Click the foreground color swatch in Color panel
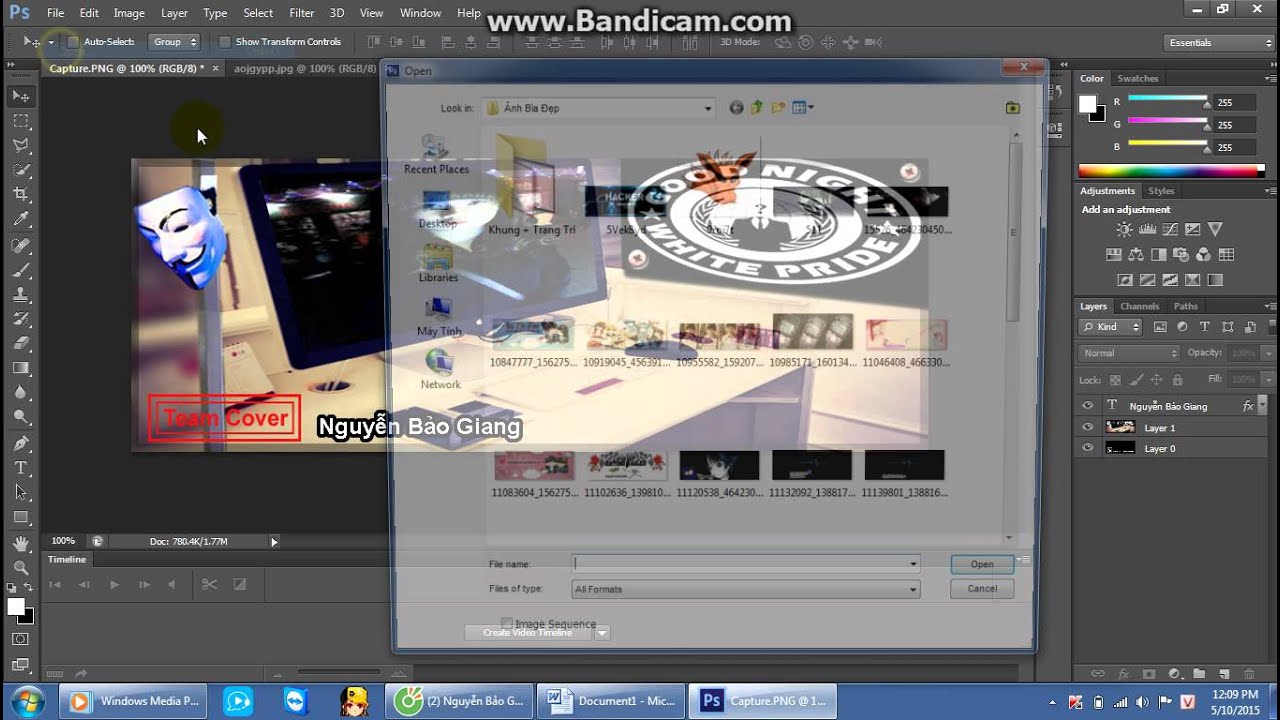The image size is (1280, 720). pyautogui.click(x=1088, y=103)
